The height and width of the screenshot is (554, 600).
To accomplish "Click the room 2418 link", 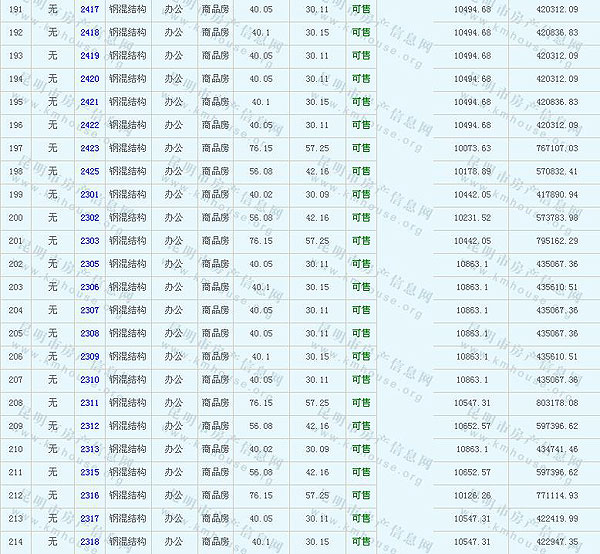I will 89,32.
